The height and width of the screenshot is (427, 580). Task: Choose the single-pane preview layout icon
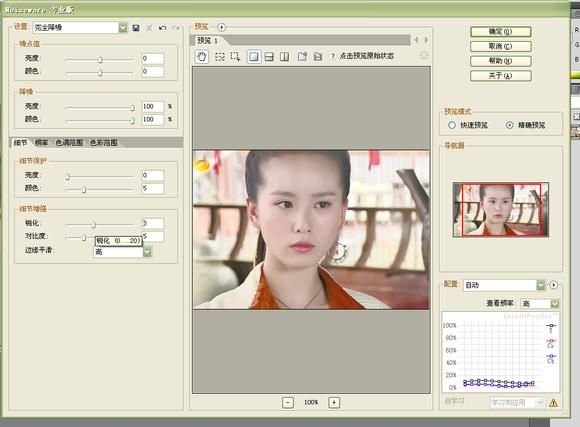click(254, 57)
